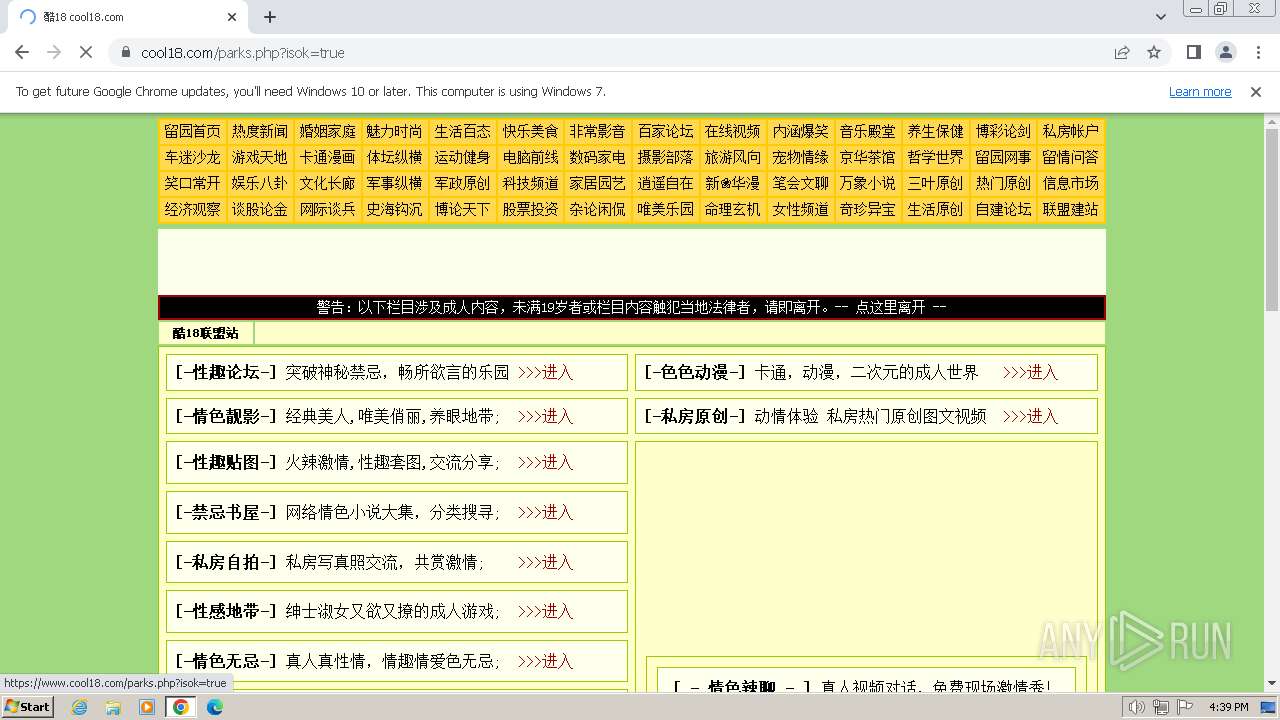Open Microsoft Edge taskbar icon
Screen dimensions: 1280x720
[x=215, y=707]
